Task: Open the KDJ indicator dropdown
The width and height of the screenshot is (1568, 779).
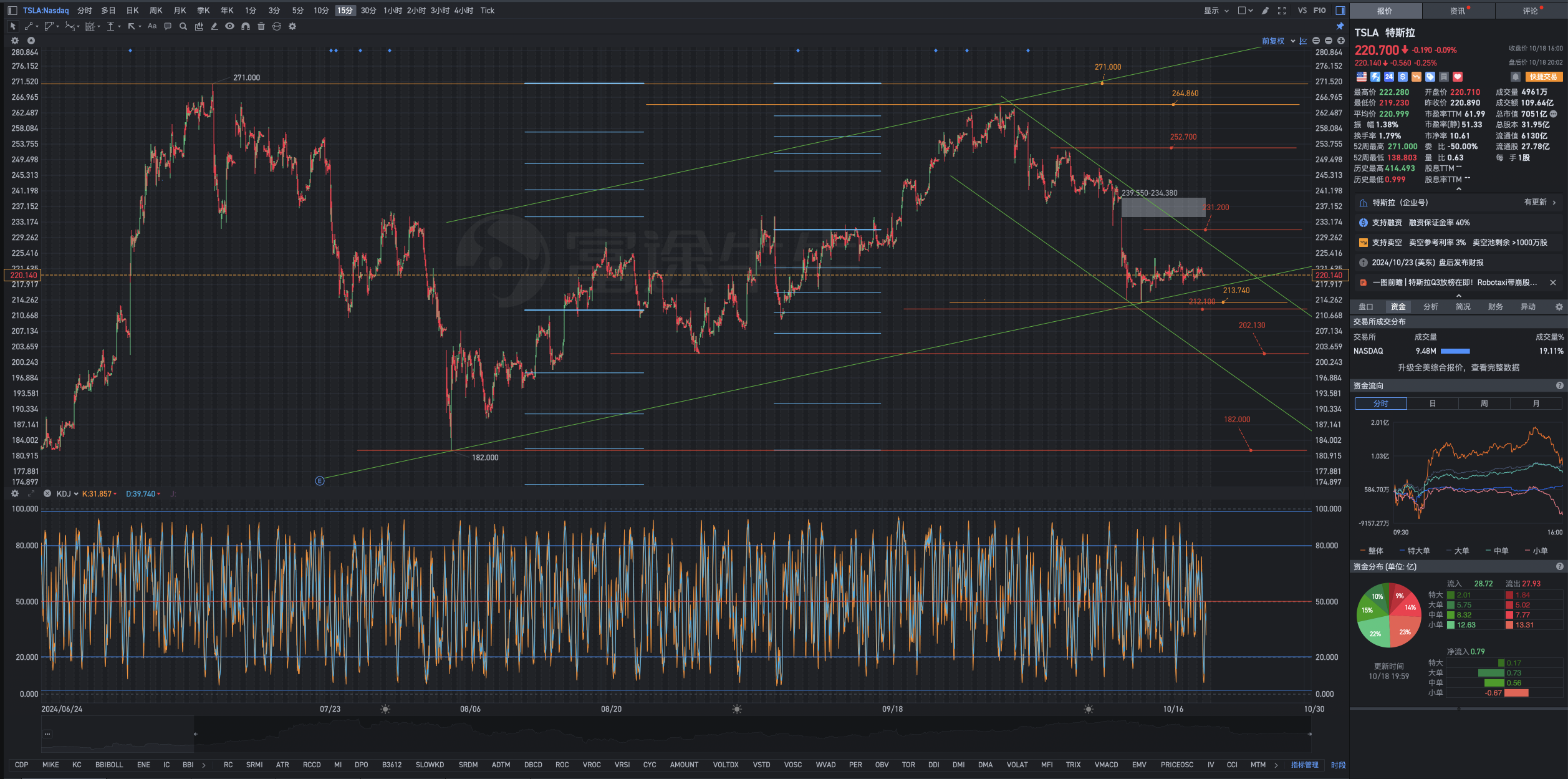Action: [x=67, y=493]
